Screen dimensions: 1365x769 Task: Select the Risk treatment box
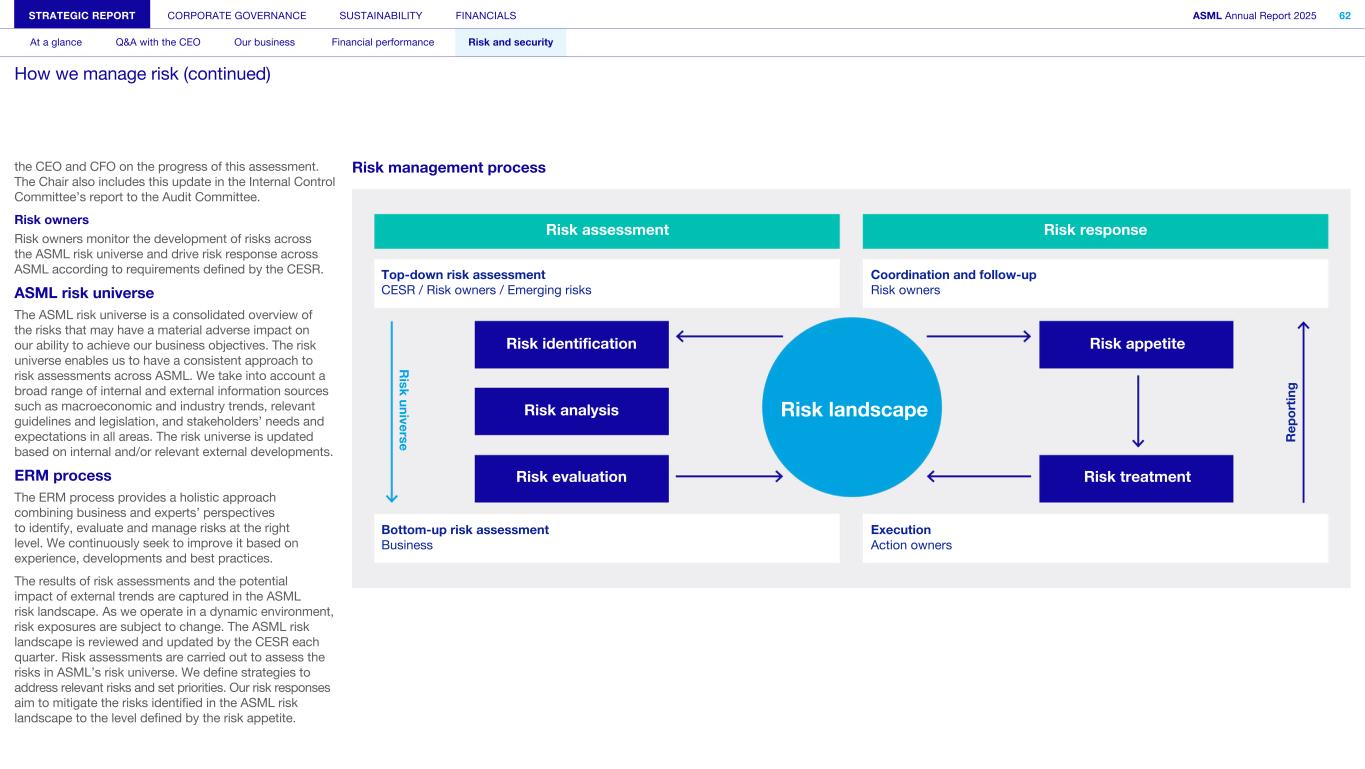[1136, 477]
